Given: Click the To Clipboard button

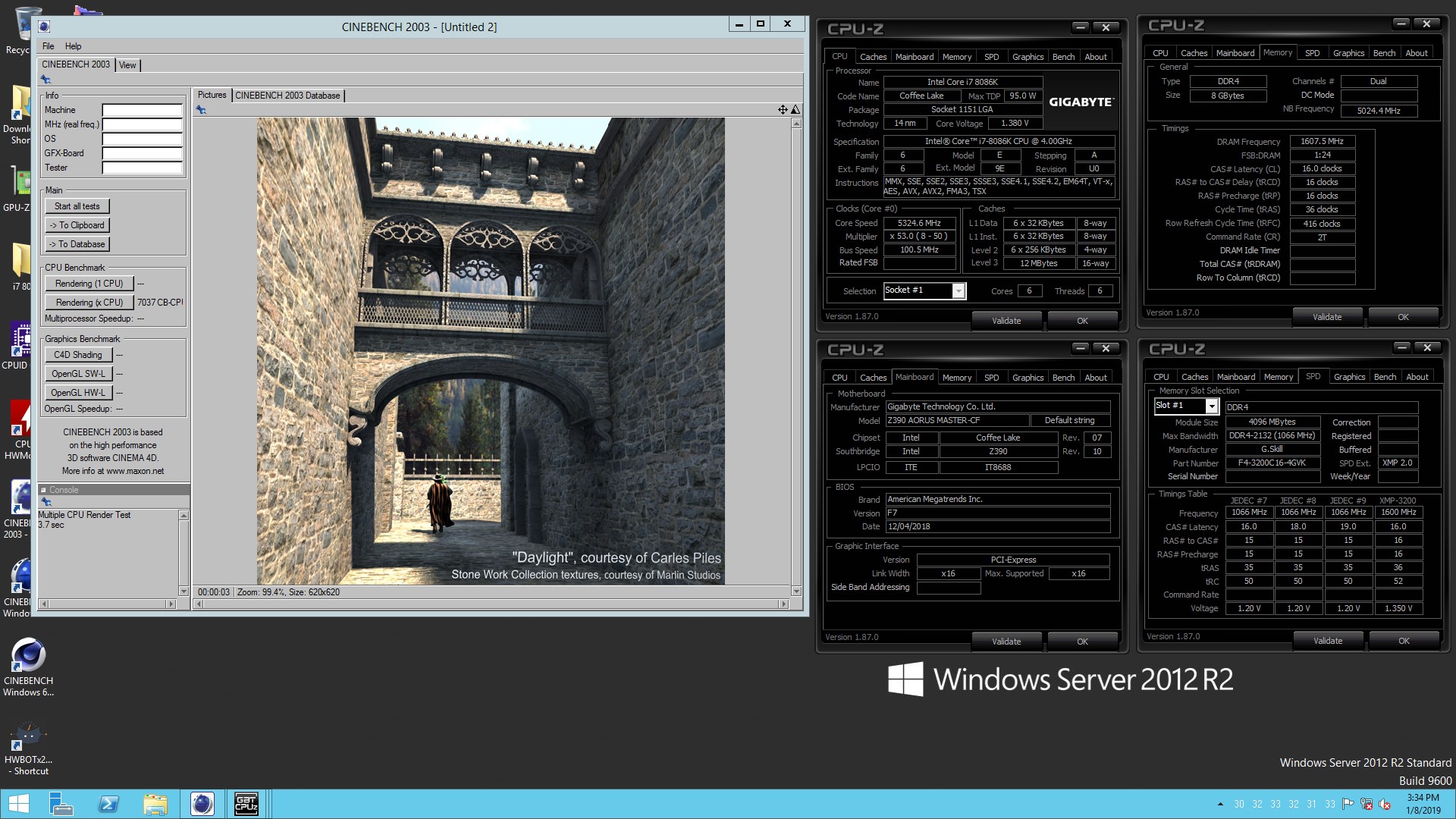Looking at the screenshot, I should coord(77,225).
